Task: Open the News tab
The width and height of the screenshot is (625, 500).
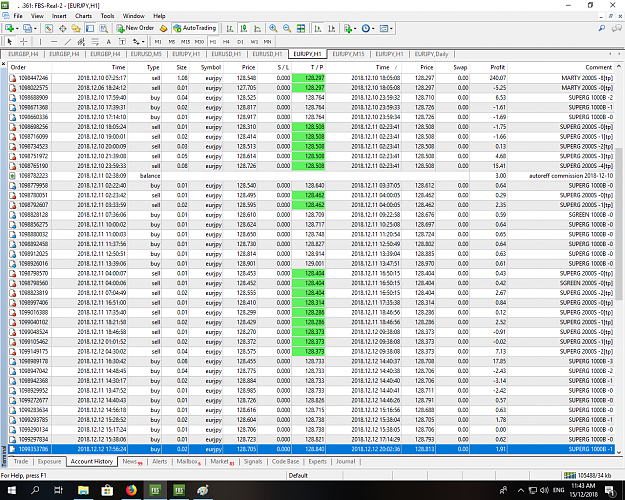Action: pos(132,461)
